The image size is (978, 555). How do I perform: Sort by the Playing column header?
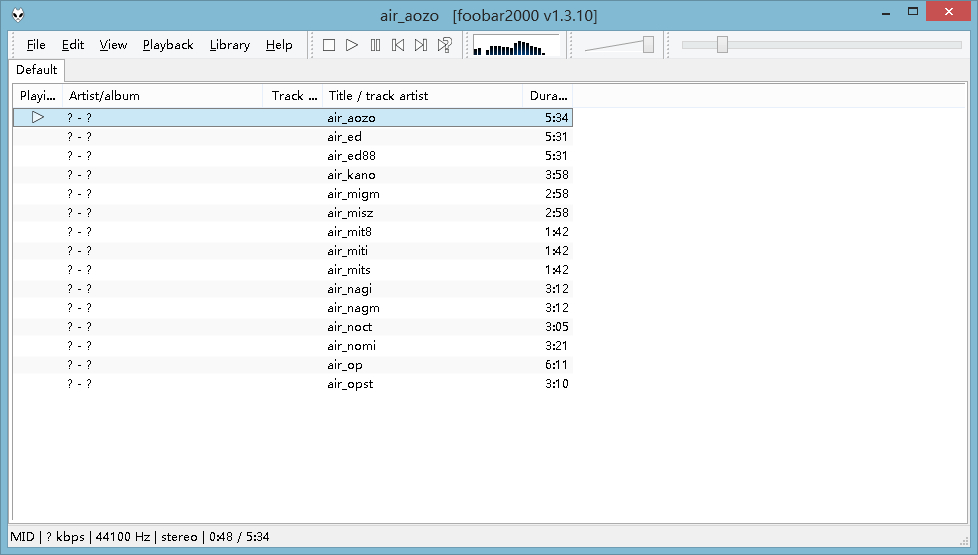coord(37,96)
